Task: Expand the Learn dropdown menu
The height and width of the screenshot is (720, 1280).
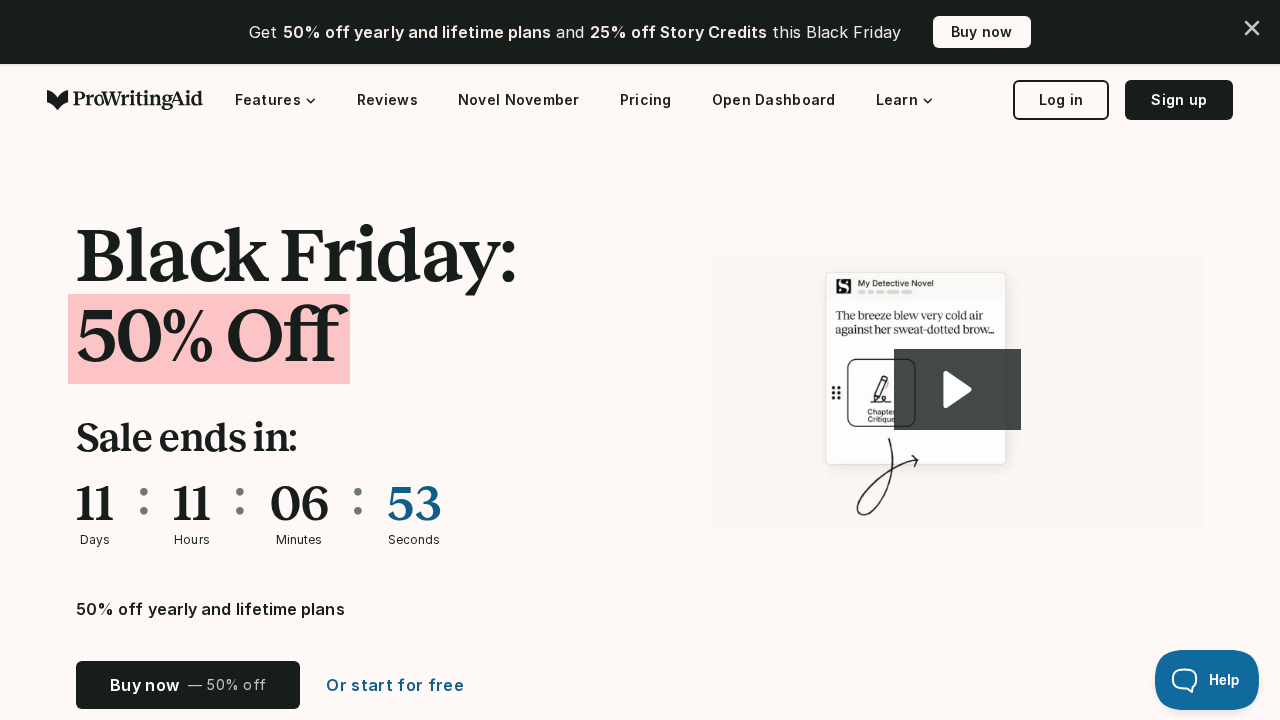Action: click(904, 100)
